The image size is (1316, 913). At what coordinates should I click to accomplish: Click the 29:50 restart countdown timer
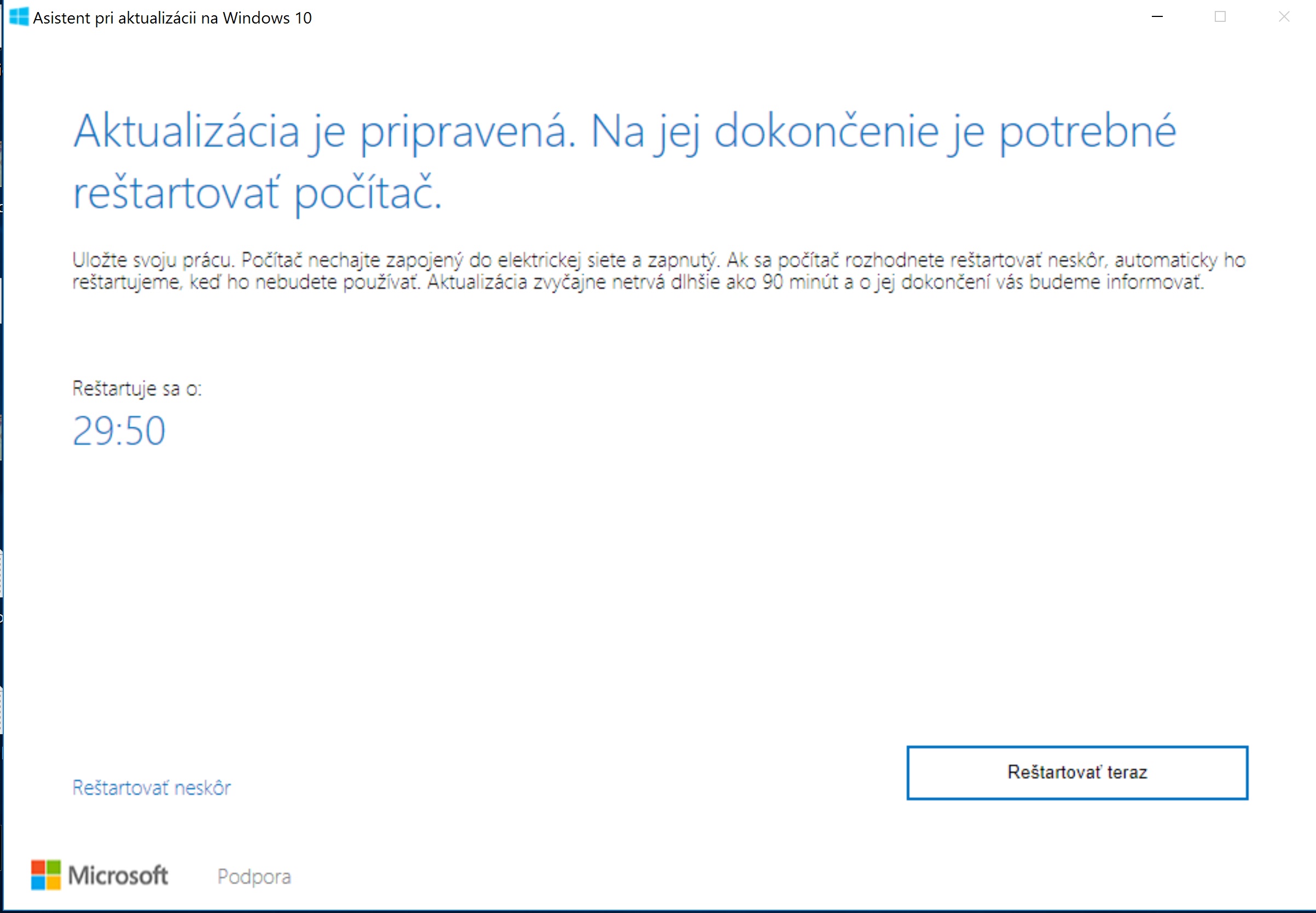(119, 431)
